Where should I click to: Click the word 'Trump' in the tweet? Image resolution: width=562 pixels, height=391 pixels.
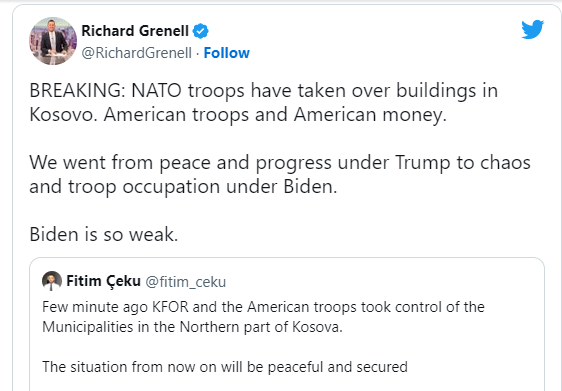pos(423,163)
